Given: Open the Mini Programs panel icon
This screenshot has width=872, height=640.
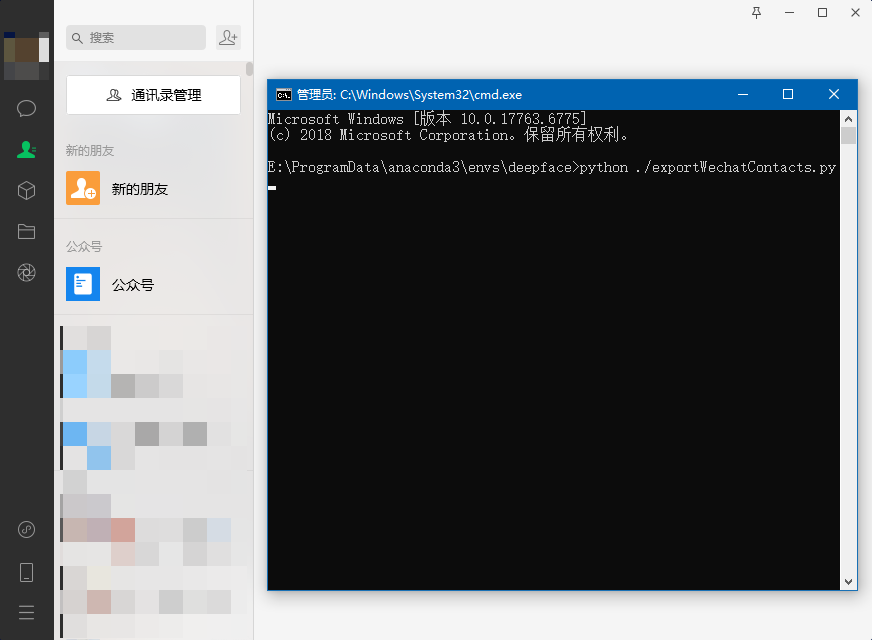Looking at the screenshot, I should pos(26,529).
